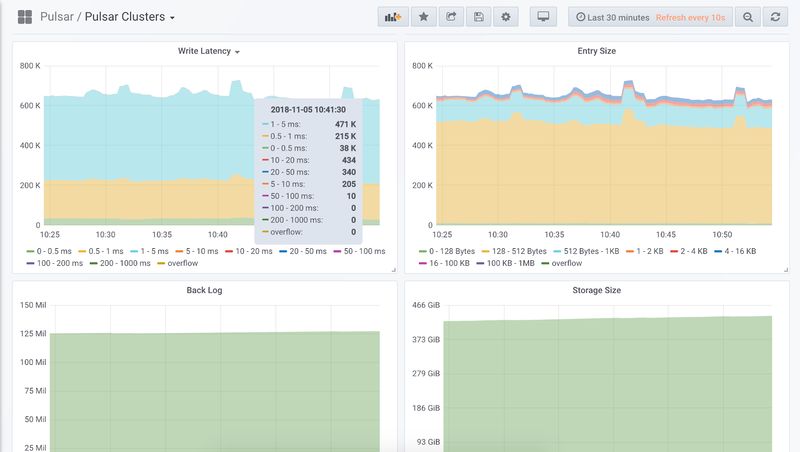The image size is (800, 452).
Task: Open the Storage Size panel title menu
Action: pos(596,290)
